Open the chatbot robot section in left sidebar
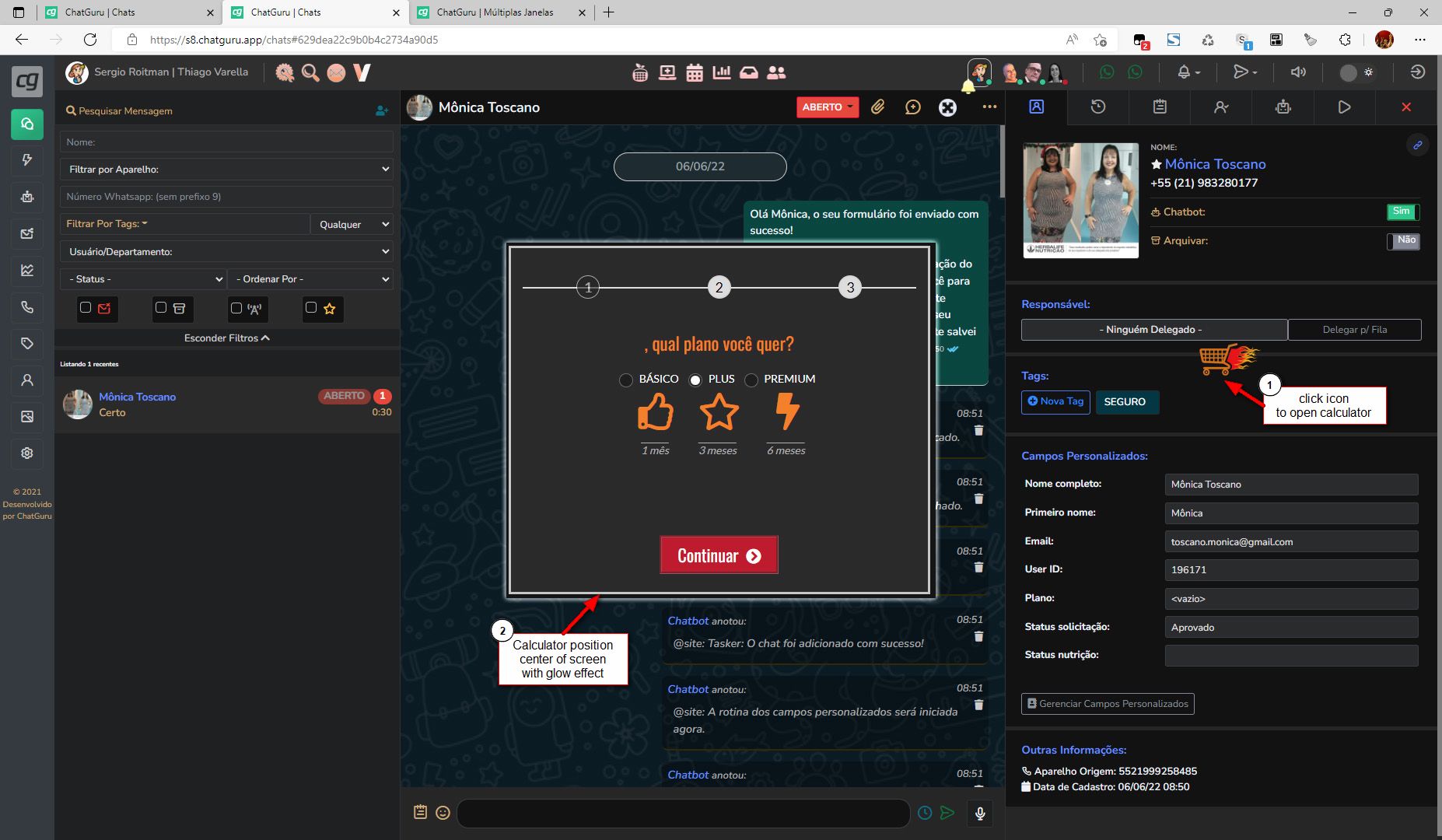The height and width of the screenshot is (840, 1442). 27,197
